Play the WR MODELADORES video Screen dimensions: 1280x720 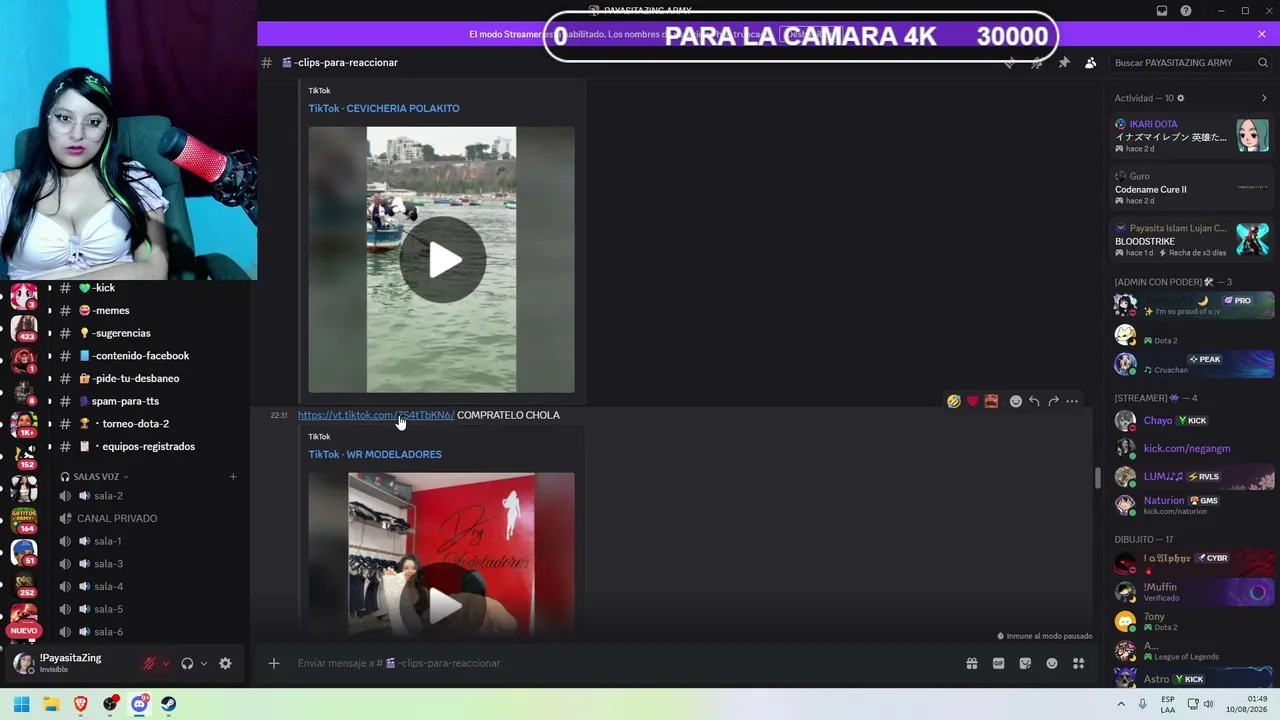pyautogui.click(x=442, y=604)
